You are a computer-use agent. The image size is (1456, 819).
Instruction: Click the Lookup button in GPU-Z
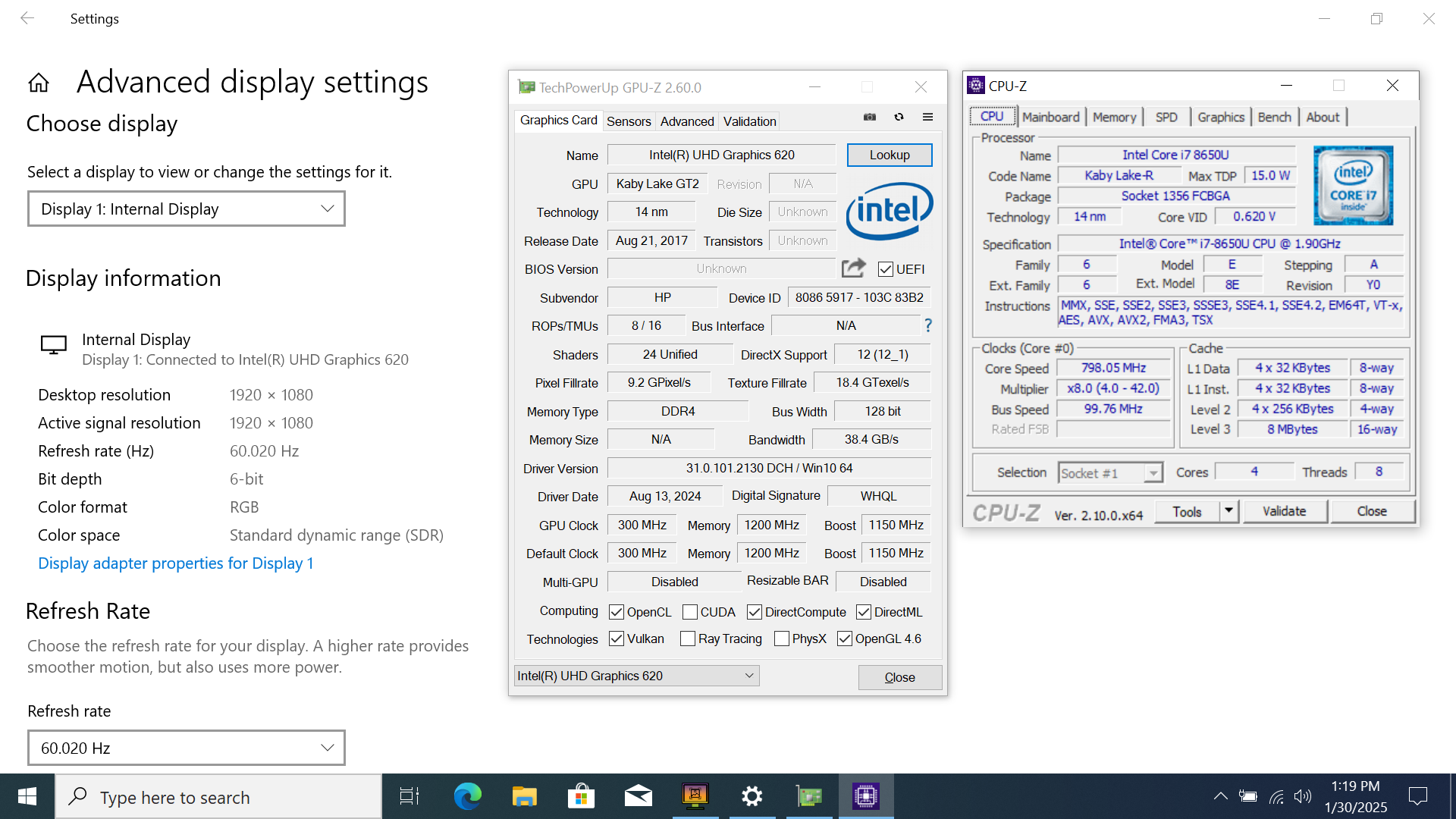890,155
